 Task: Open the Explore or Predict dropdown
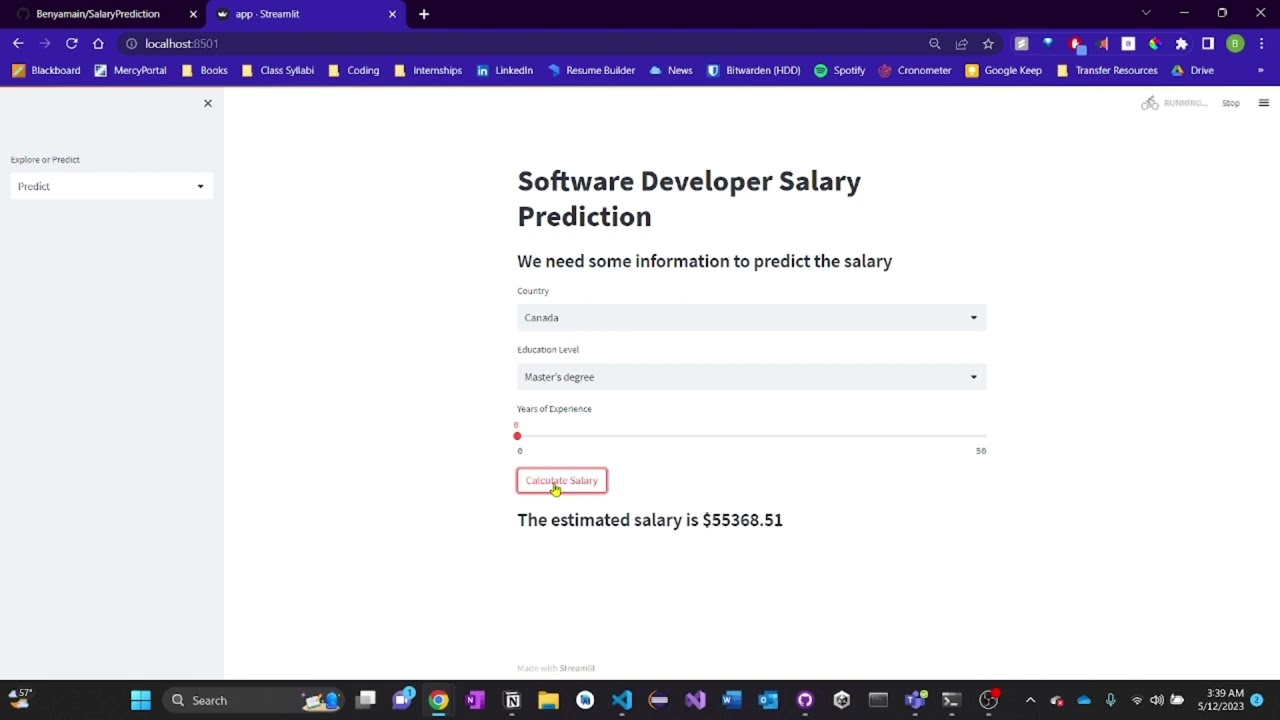112,186
